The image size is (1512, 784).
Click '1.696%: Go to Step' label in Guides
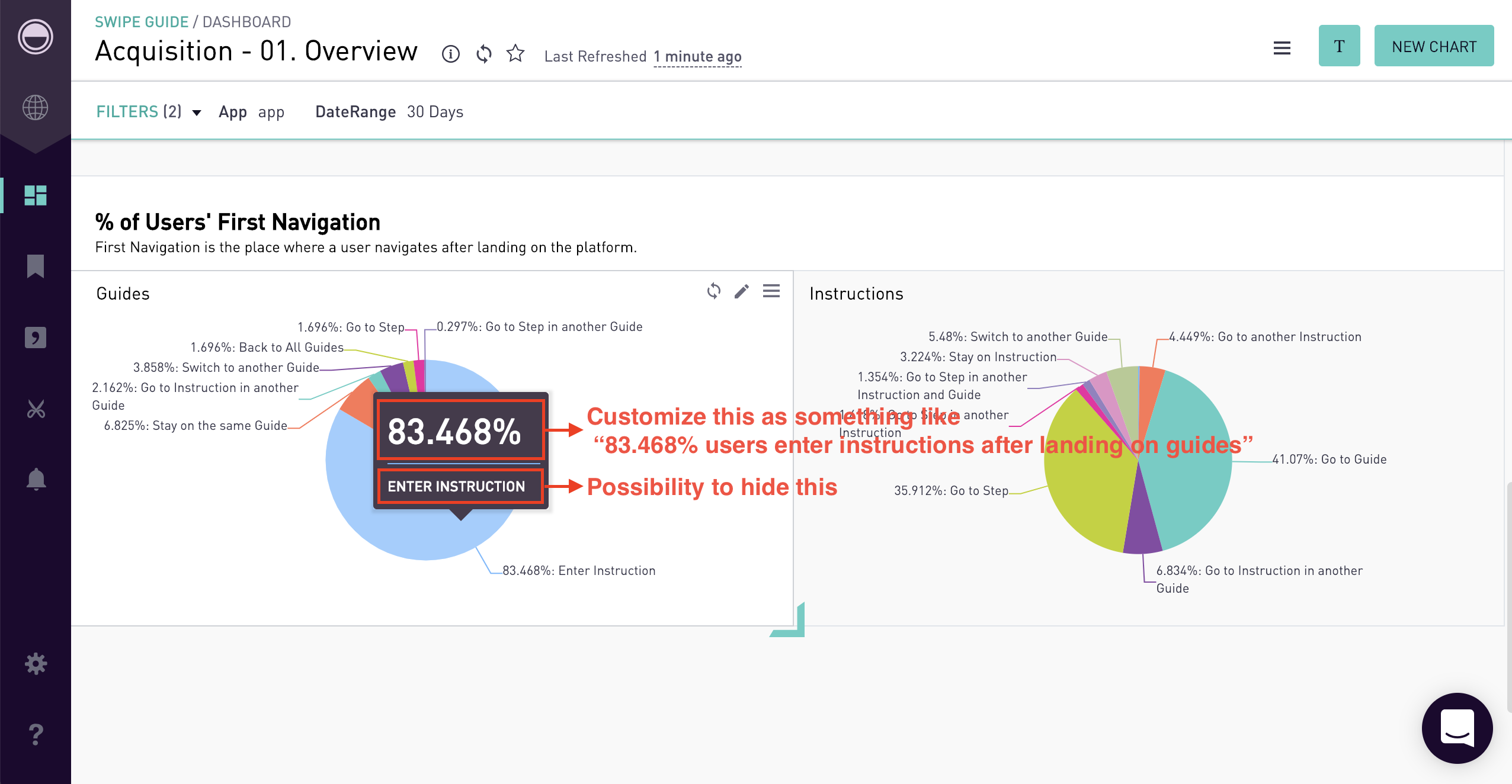351,327
